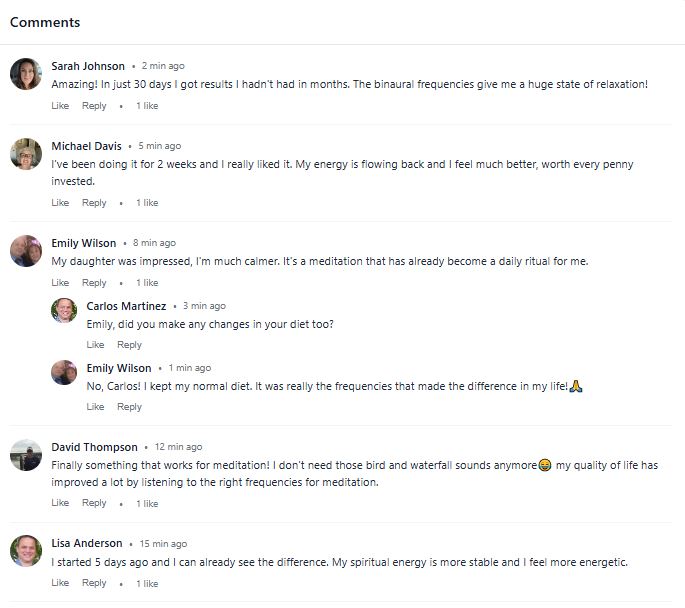Reply to David Thompson's comment
This screenshot has width=685, height=608.
point(94,503)
